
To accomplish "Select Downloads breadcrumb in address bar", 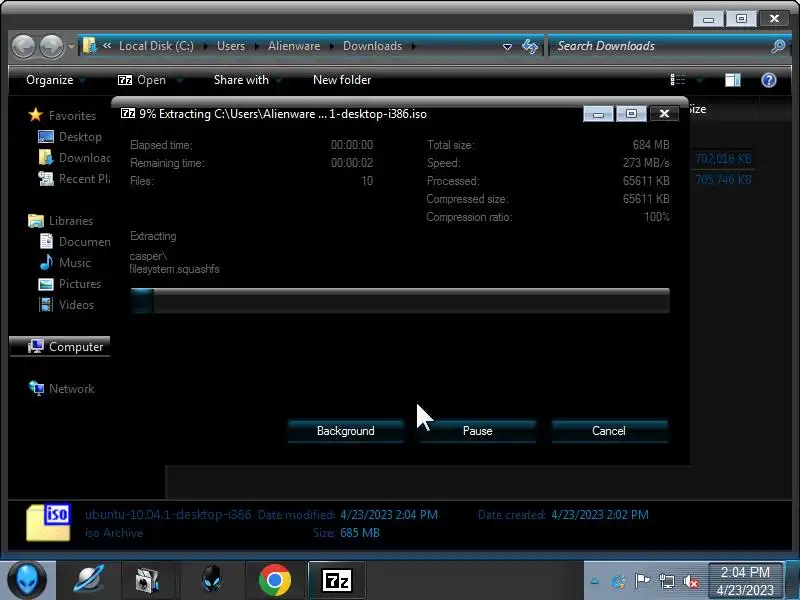I will point(372,46).
